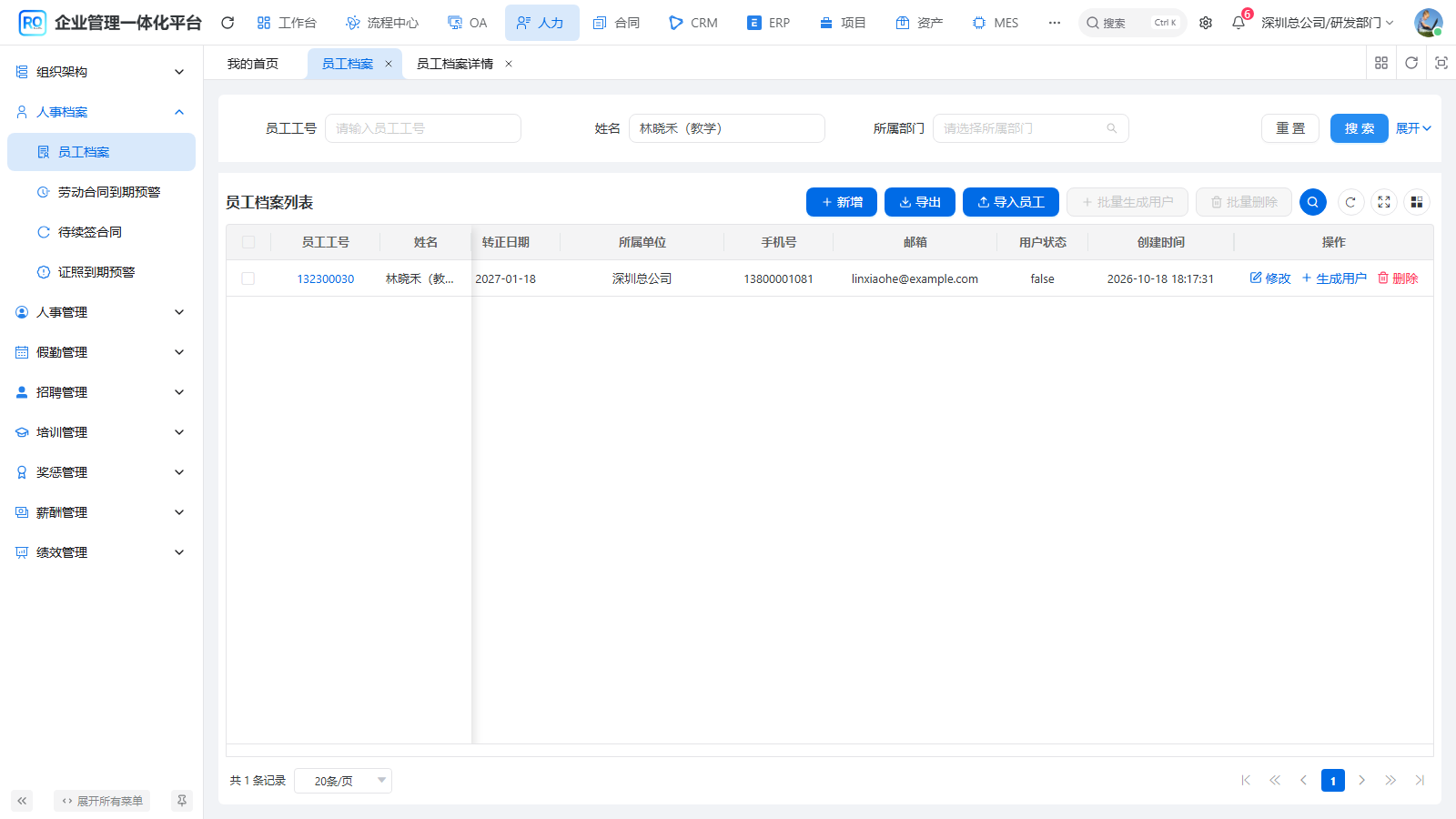
Task: Click the refresh icon next to the platform title
Action: click(x=227, y=23)
